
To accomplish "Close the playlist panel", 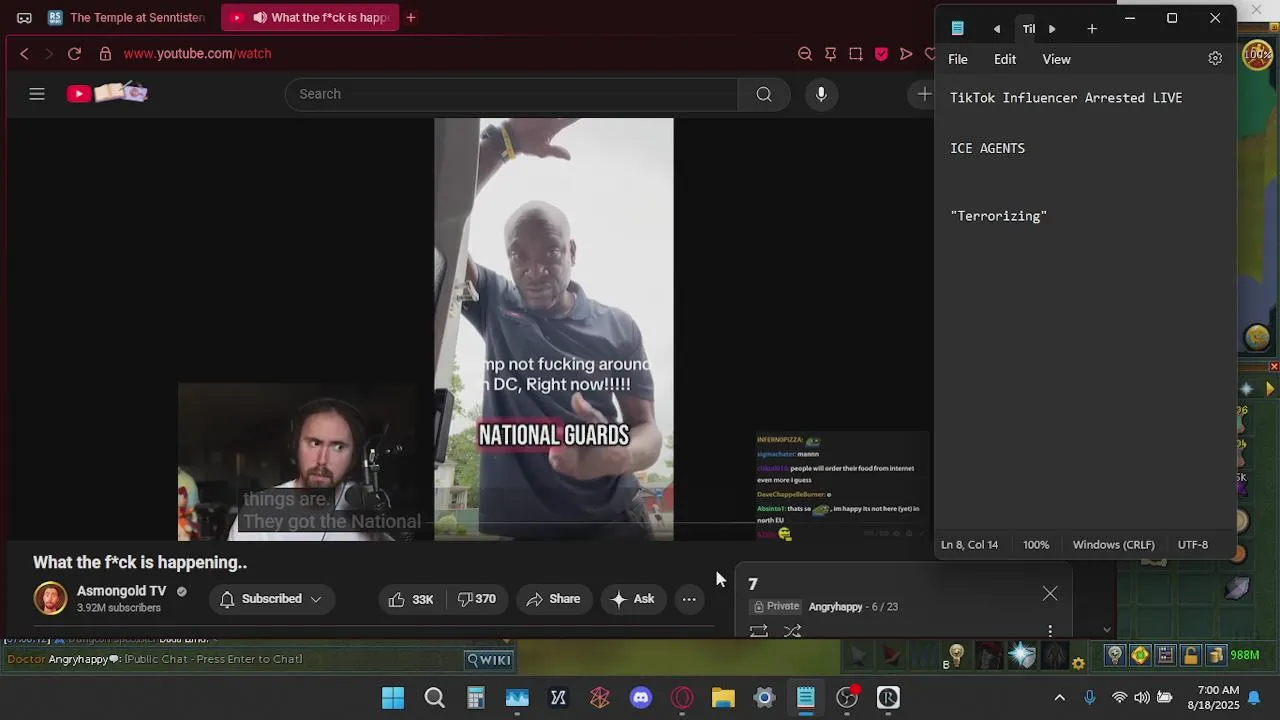I will (1050, 594).
